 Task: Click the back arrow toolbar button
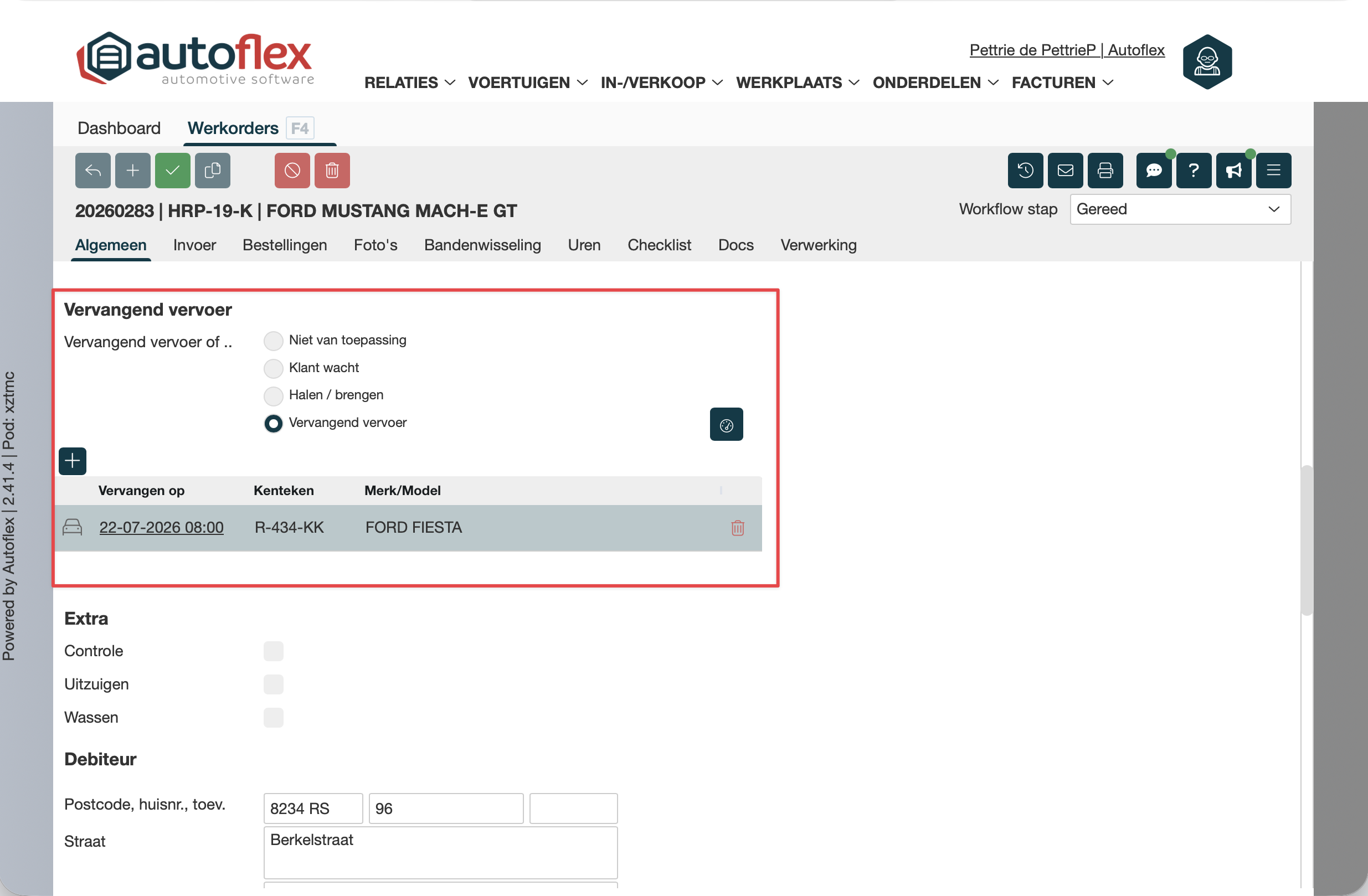point(92,171)
